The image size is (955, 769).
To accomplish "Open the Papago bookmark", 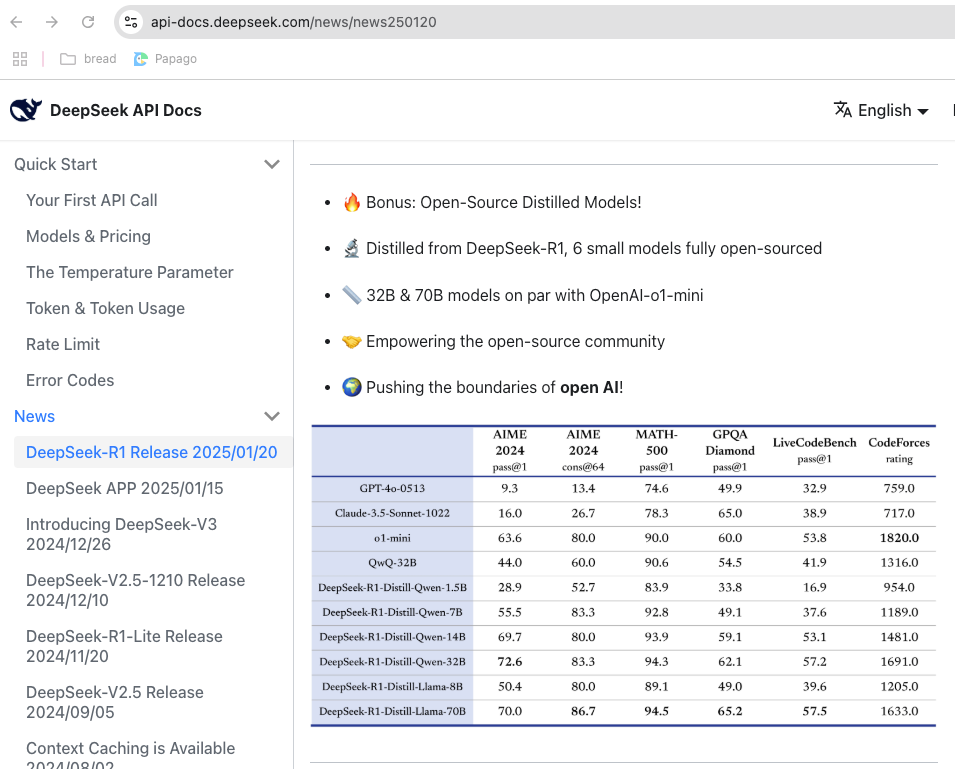I will click(165, 58).
